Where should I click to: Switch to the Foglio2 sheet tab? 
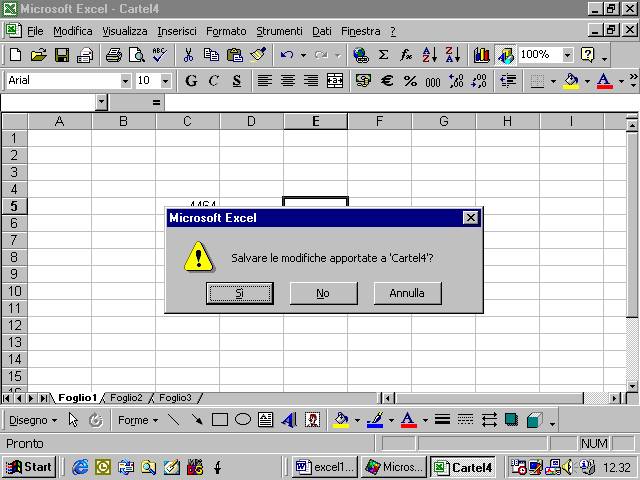coord(126,398)
